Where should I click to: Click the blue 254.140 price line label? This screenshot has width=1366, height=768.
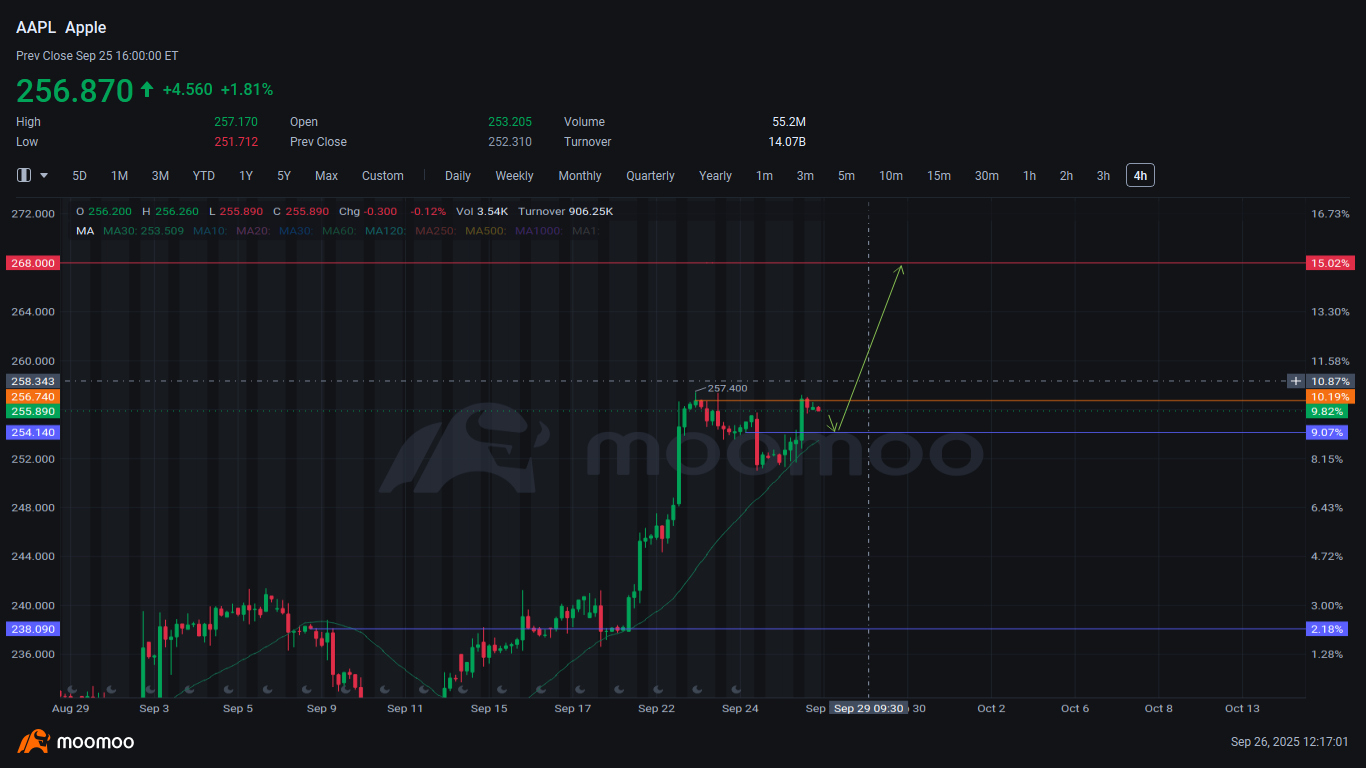(x=33, y=432)
